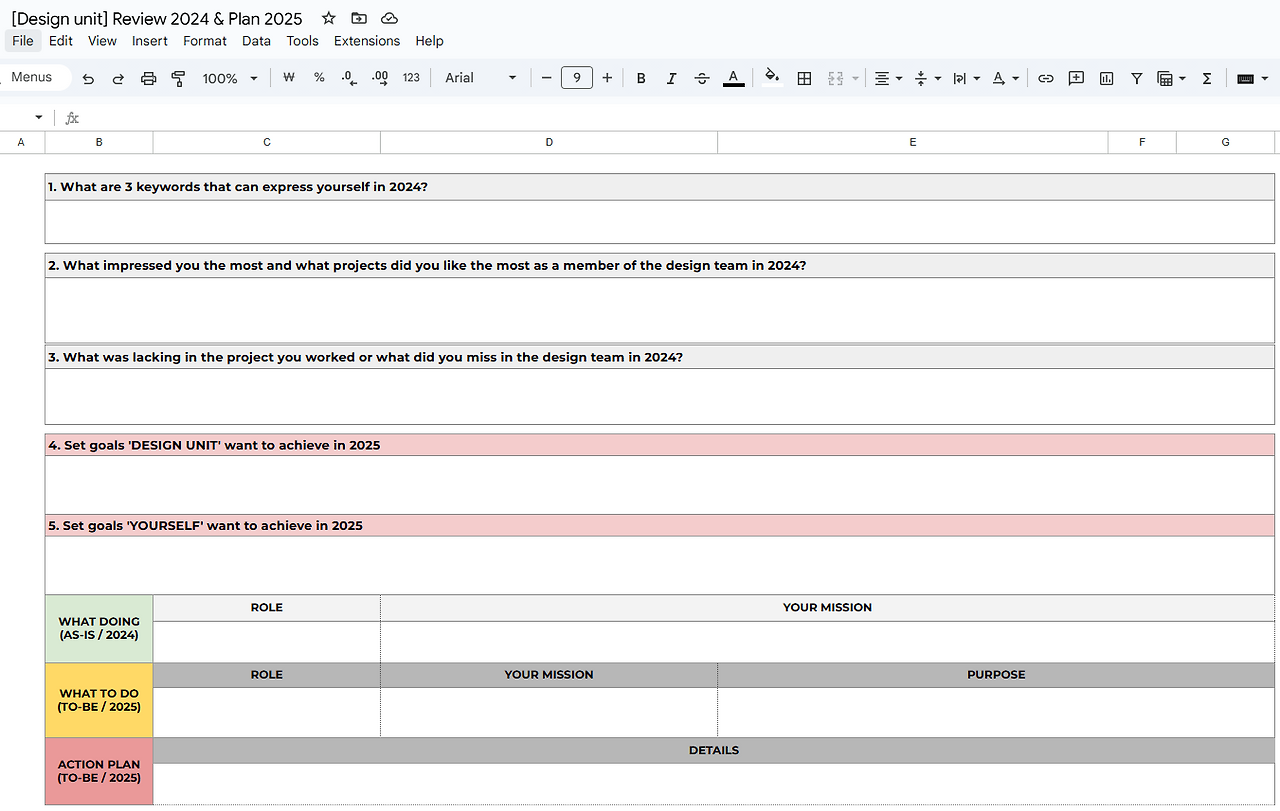Select the paint format roller icon
This screenshot has width=1280, height=811.
[x=179, y=78]
